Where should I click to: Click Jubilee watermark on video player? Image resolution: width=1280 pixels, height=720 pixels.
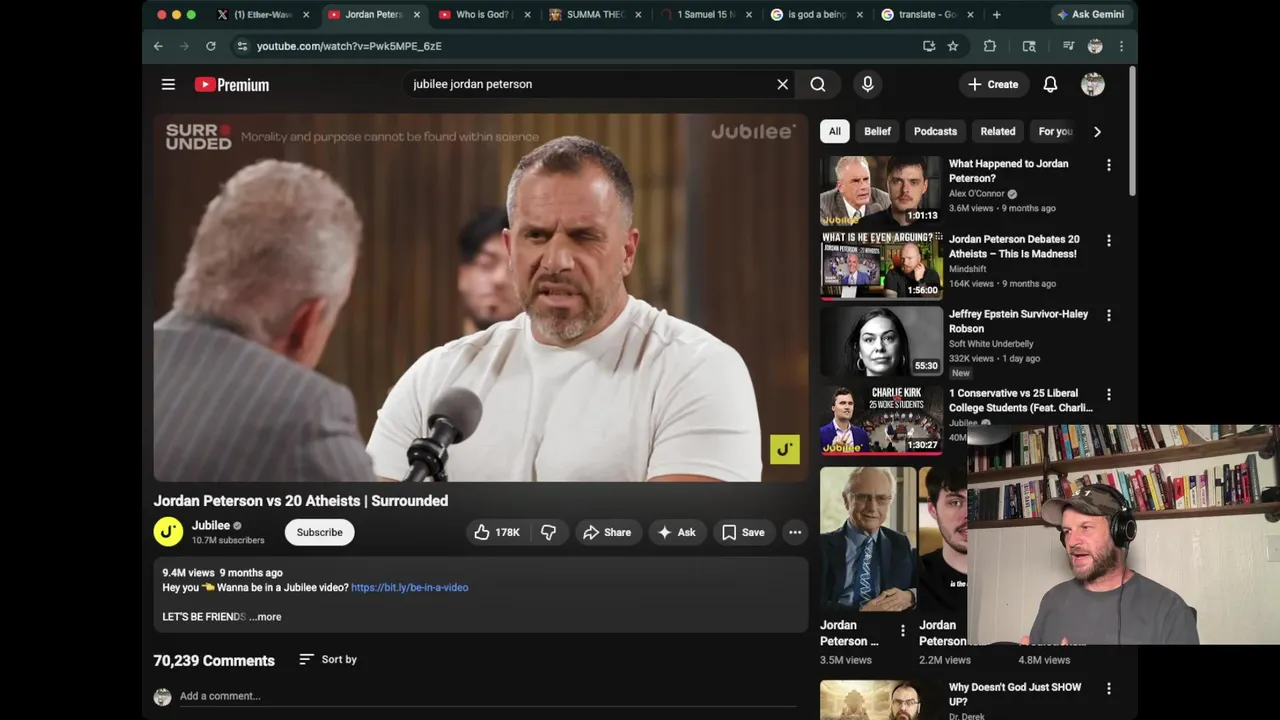pyautogui.click(x=785, y=449)
